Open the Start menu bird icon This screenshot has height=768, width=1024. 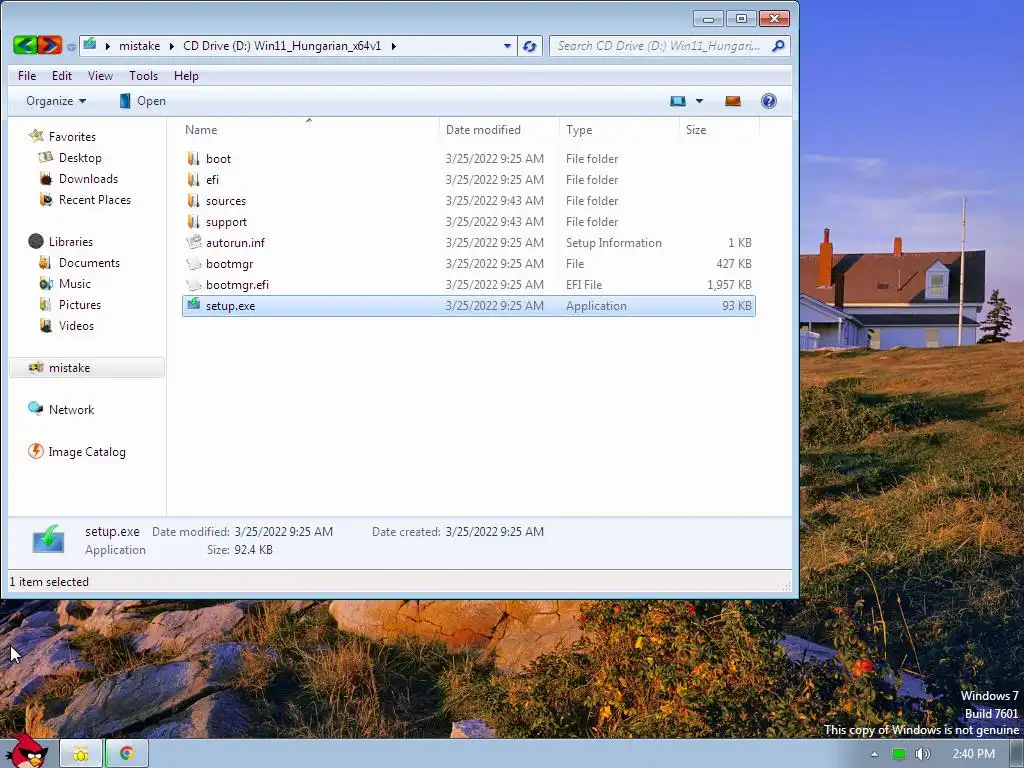point(27,752)
